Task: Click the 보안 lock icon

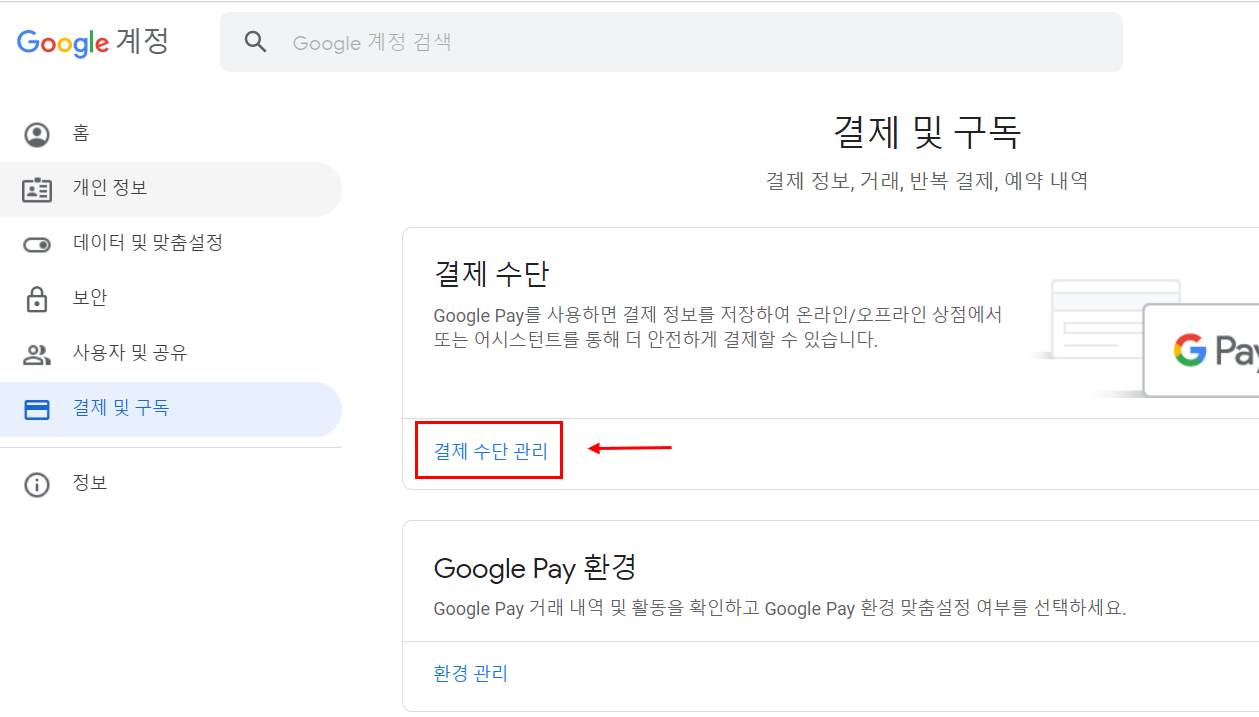Action: (37, 298)
